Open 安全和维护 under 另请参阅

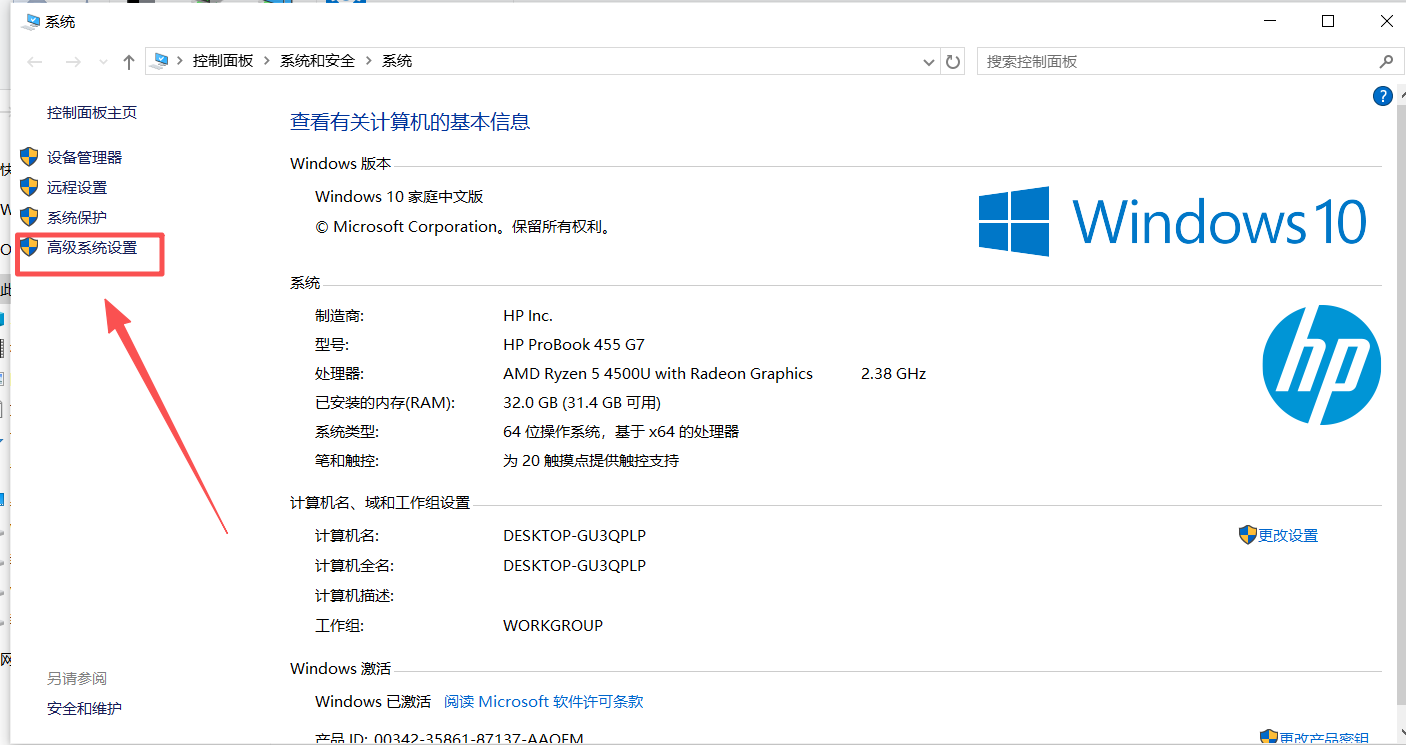click(x=84, y=708)
